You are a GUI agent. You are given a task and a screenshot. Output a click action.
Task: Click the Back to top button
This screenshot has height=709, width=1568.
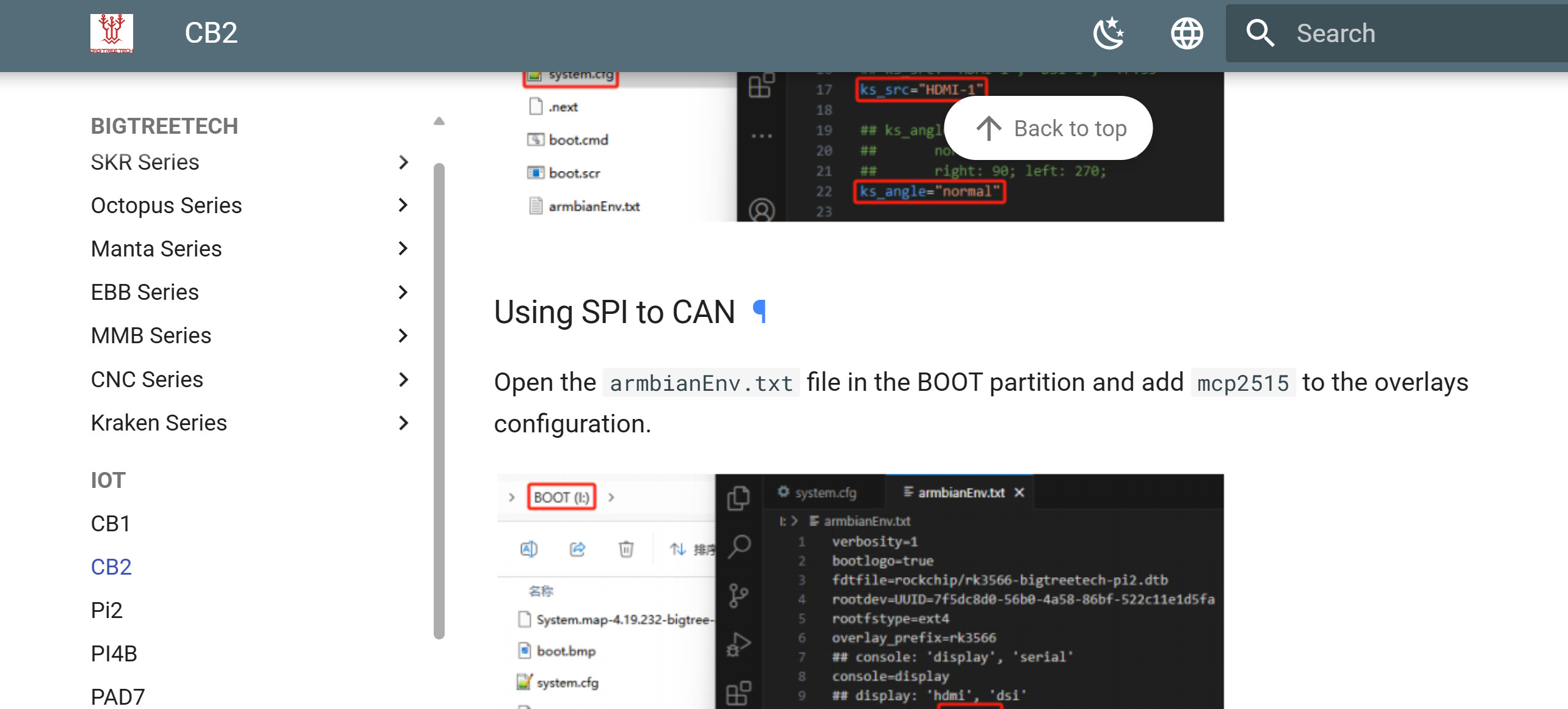[x=1048, y=128]
